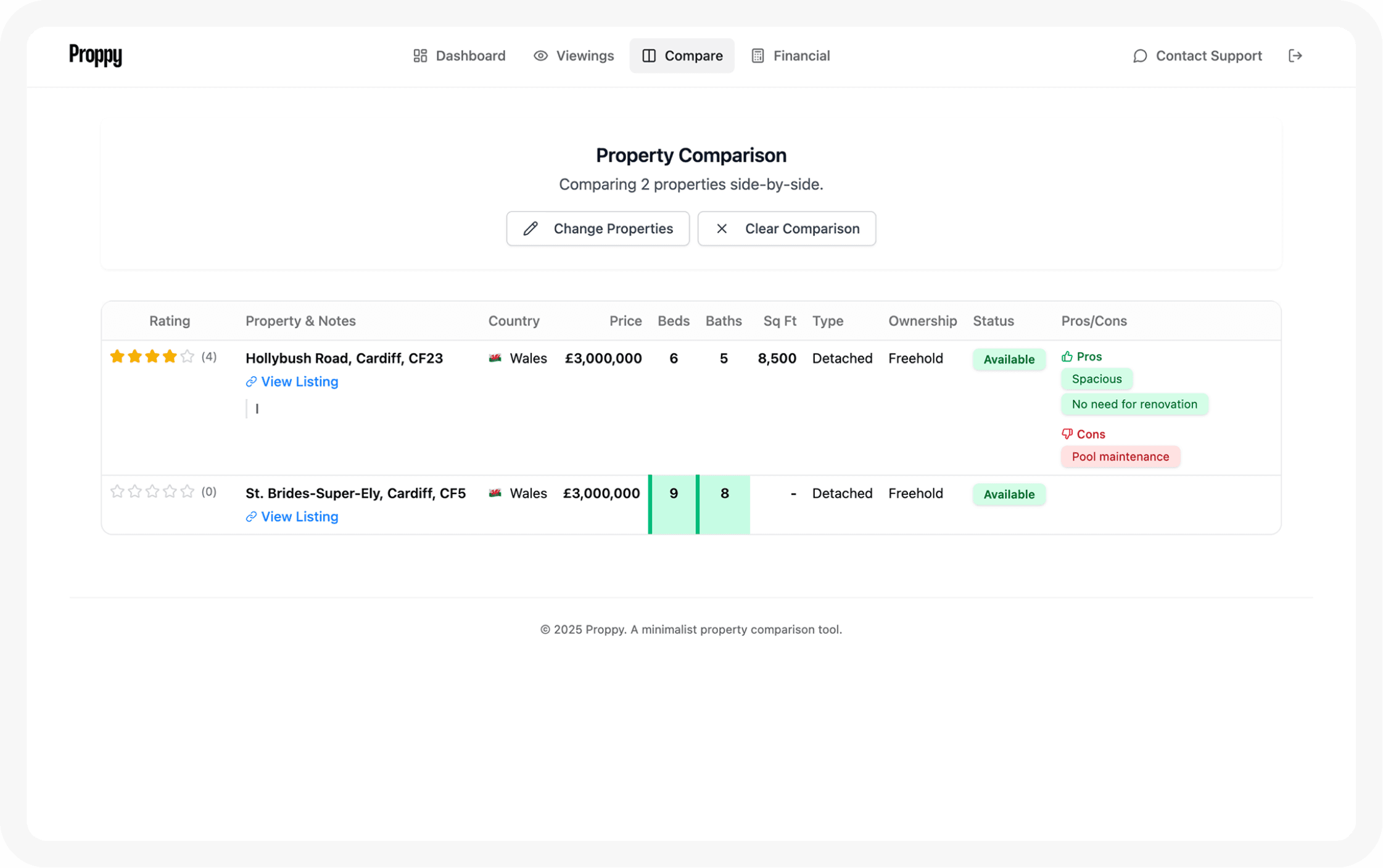Viewport: 1383px width, 868px height.
Task: Click the Rating column header
Action: coord(170,321)
